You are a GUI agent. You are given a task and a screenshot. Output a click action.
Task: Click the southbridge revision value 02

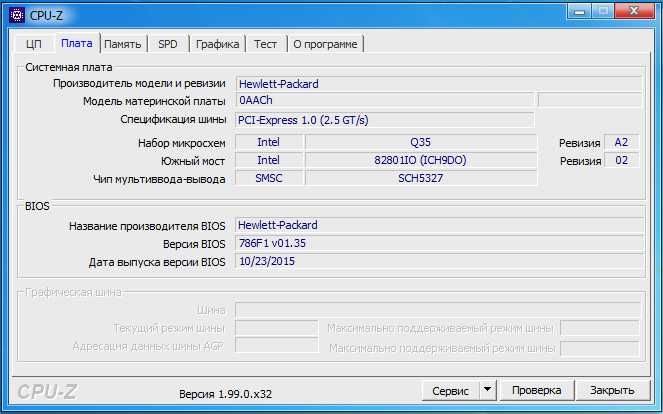point(621,160)
